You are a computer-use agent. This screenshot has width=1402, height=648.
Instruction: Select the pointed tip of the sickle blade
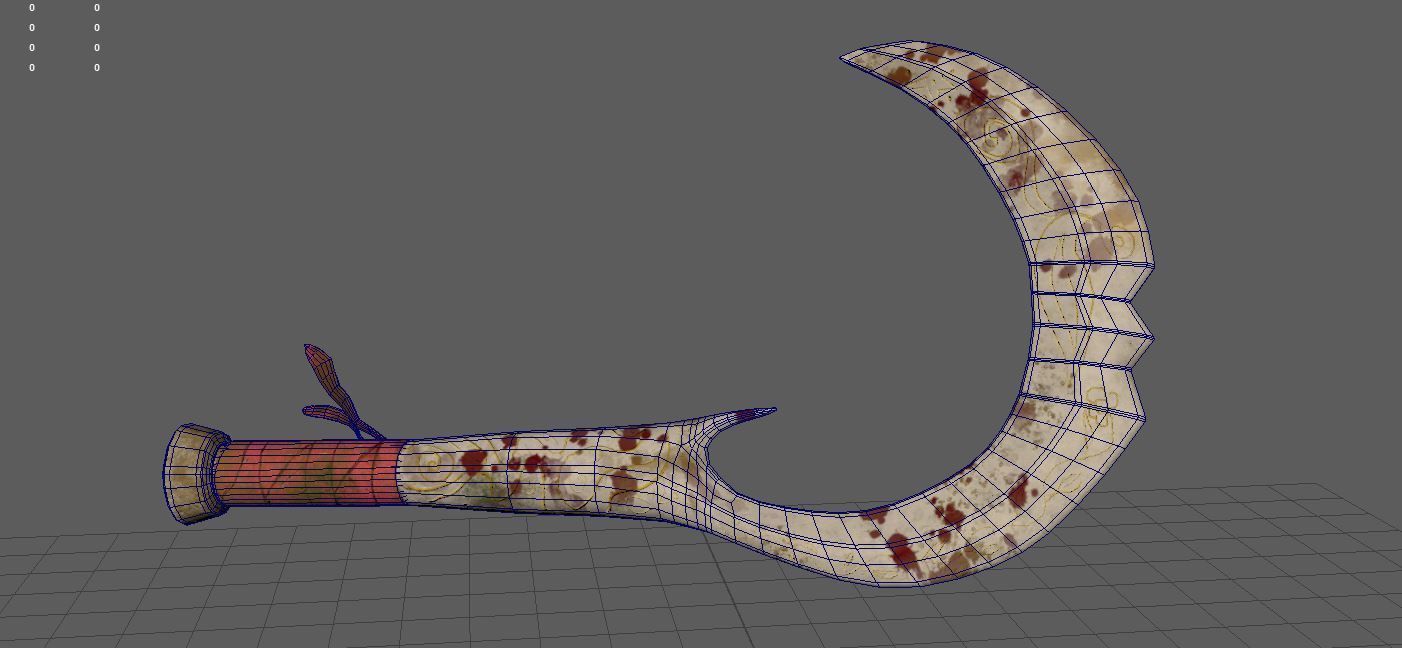(862, 56)
